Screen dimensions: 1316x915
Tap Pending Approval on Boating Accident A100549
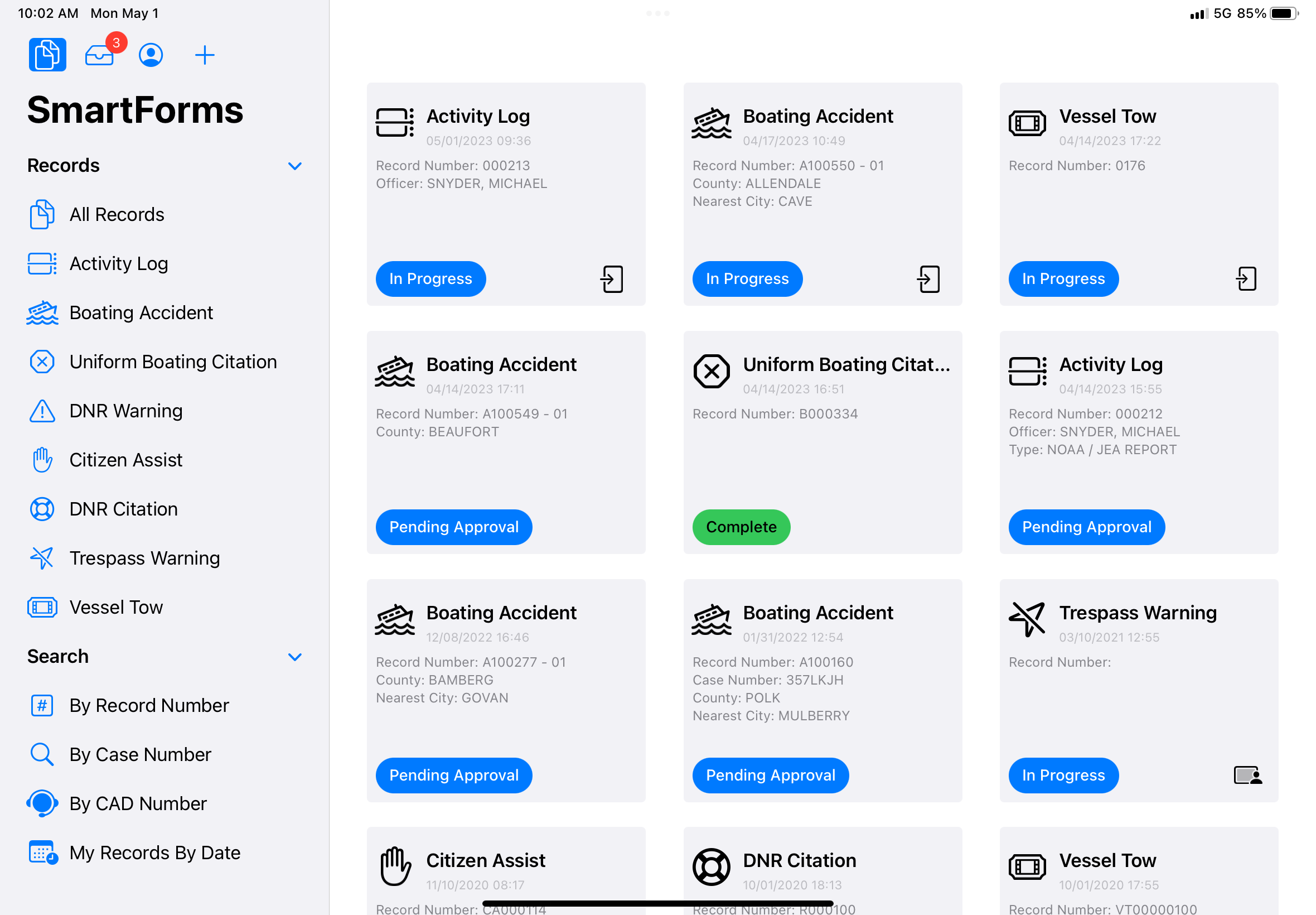pyautogui.click(x=454, y=527)
